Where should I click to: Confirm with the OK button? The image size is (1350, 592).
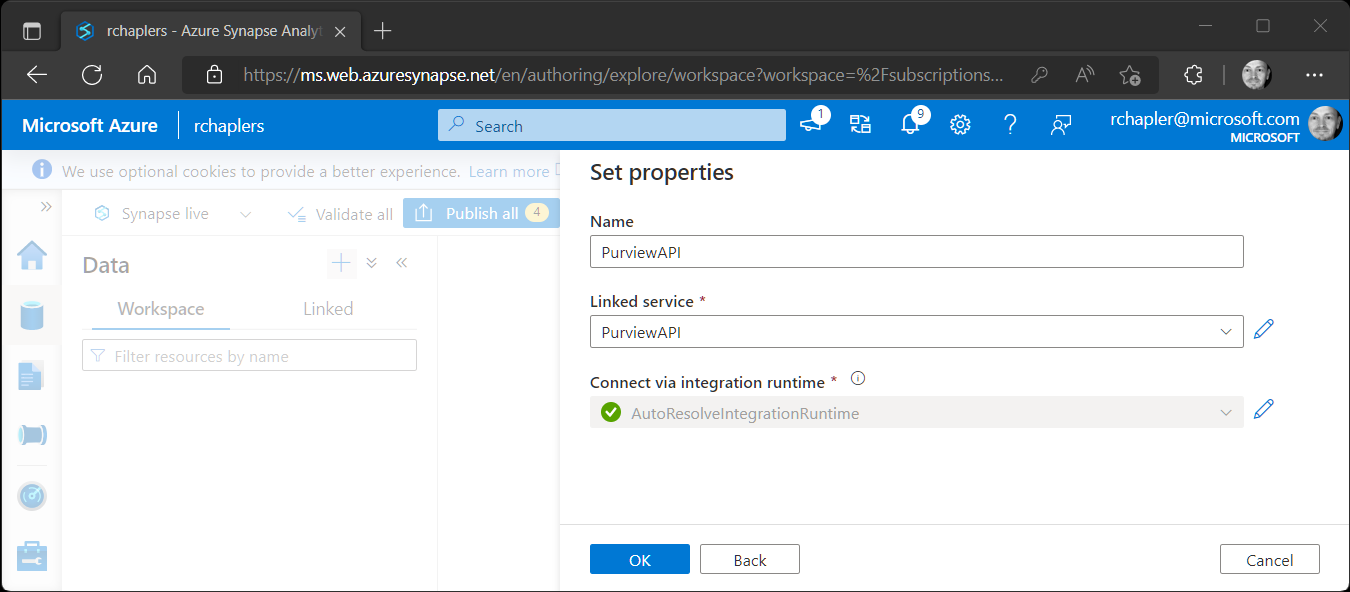[x=640, y=560]
